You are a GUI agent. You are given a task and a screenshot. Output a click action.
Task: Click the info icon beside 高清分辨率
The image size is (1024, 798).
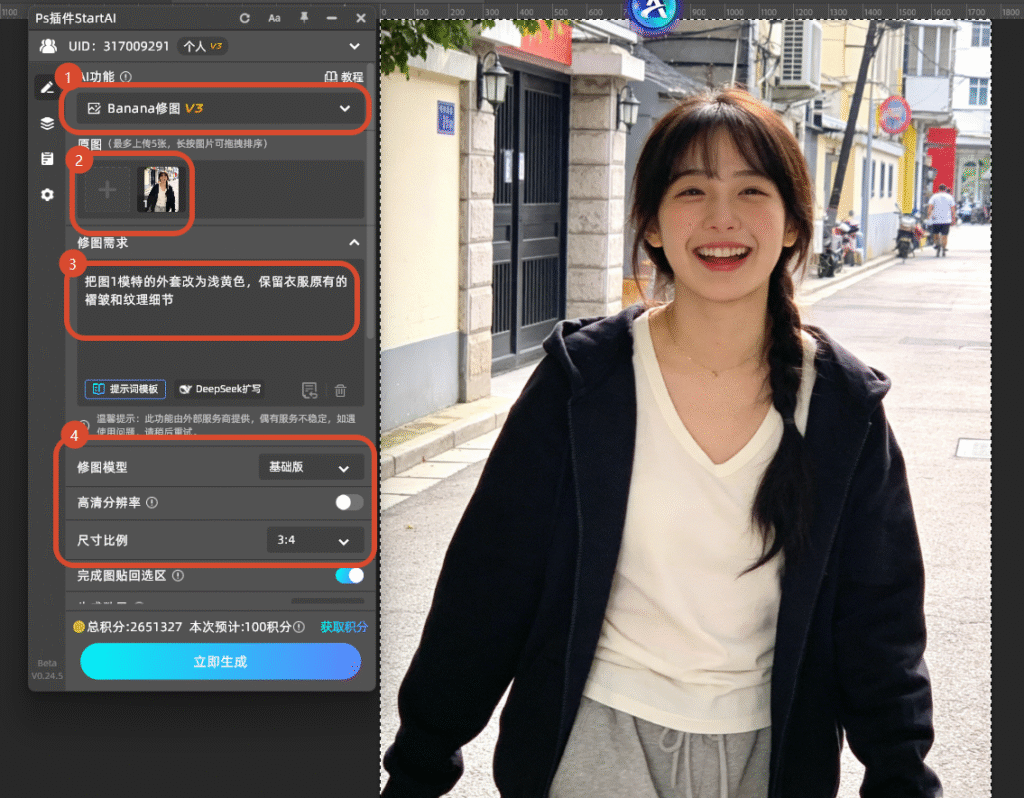(152, 502)
